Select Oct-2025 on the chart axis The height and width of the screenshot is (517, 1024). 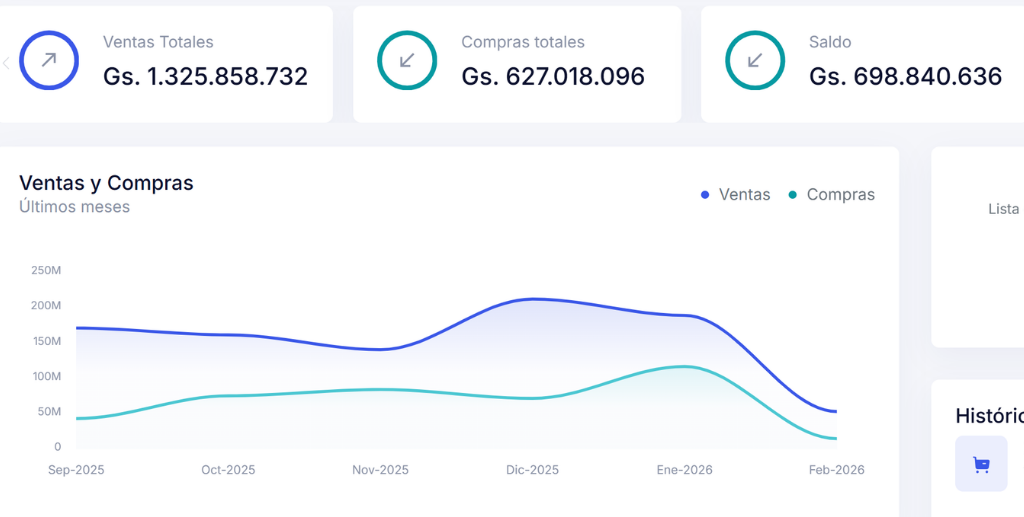(228, 470)
